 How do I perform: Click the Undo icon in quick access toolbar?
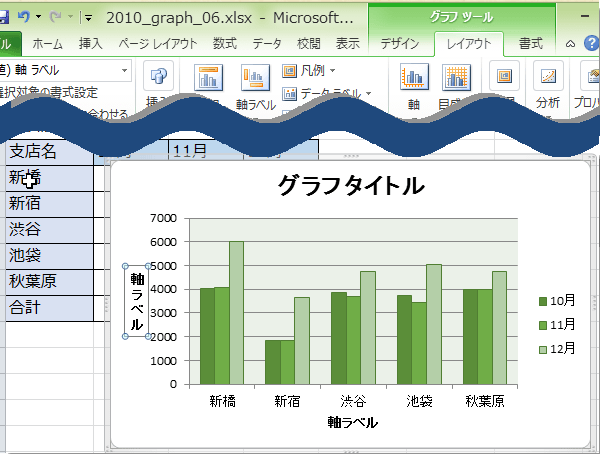click(24, 16)
